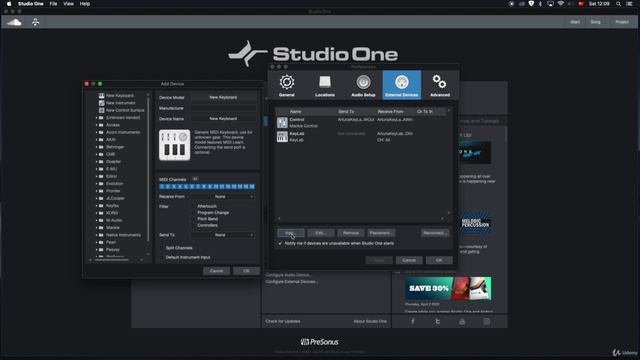
Task: Expand the Access vendor folder
Action: [97, 125]
